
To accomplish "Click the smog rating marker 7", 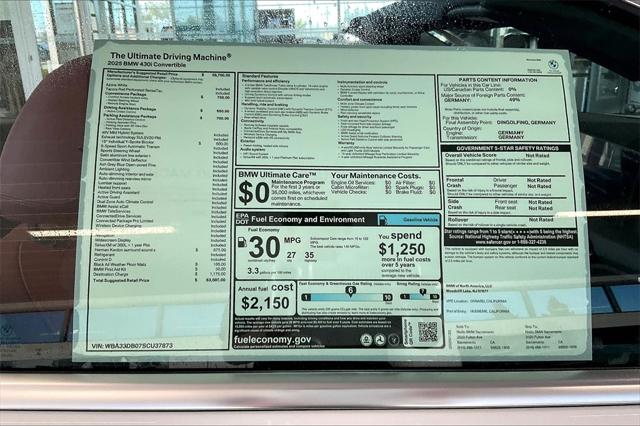I will coord(423,291).
